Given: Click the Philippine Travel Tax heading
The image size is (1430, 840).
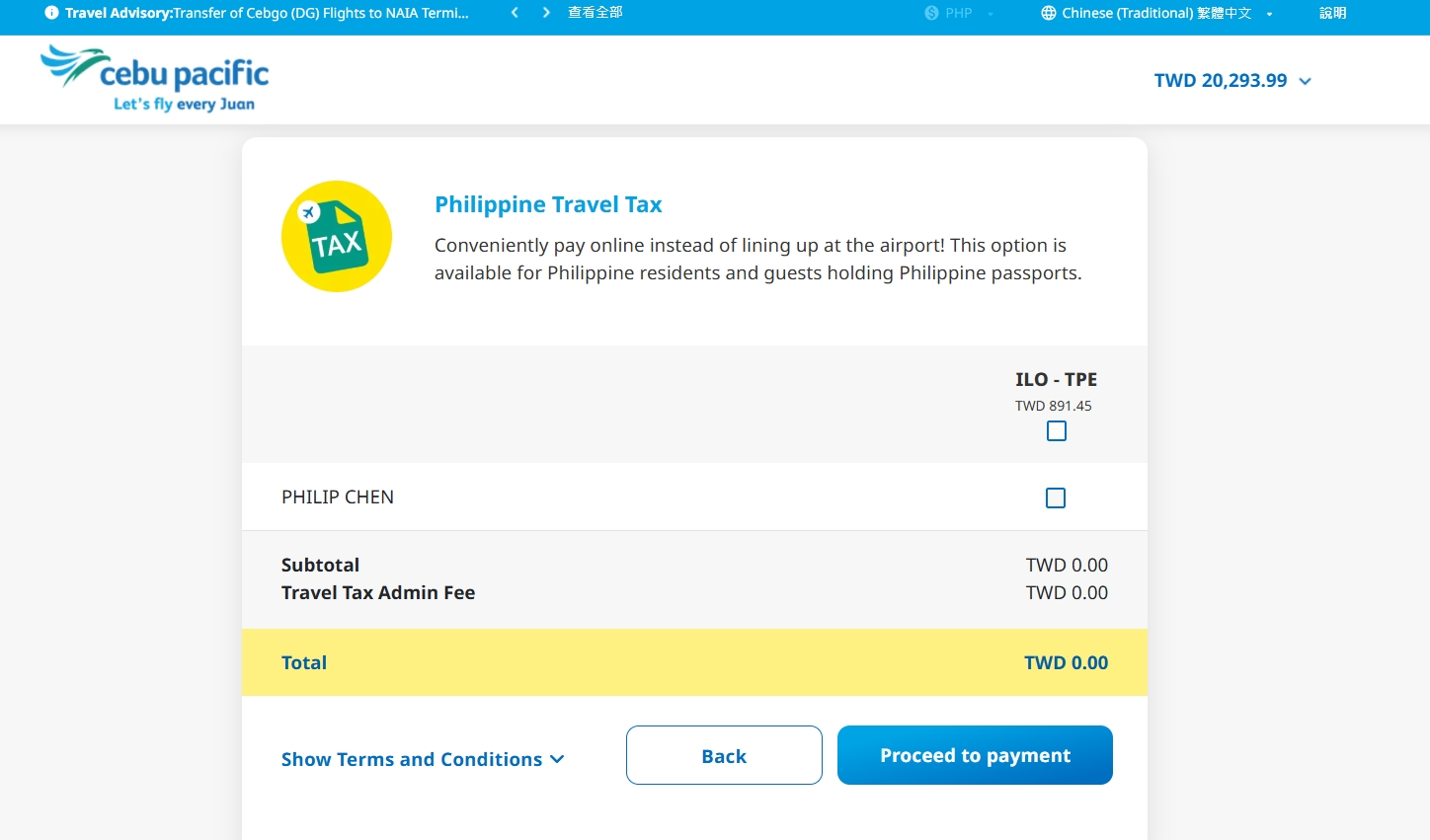Looking at the screenshot, I should (x=548, y=204).
